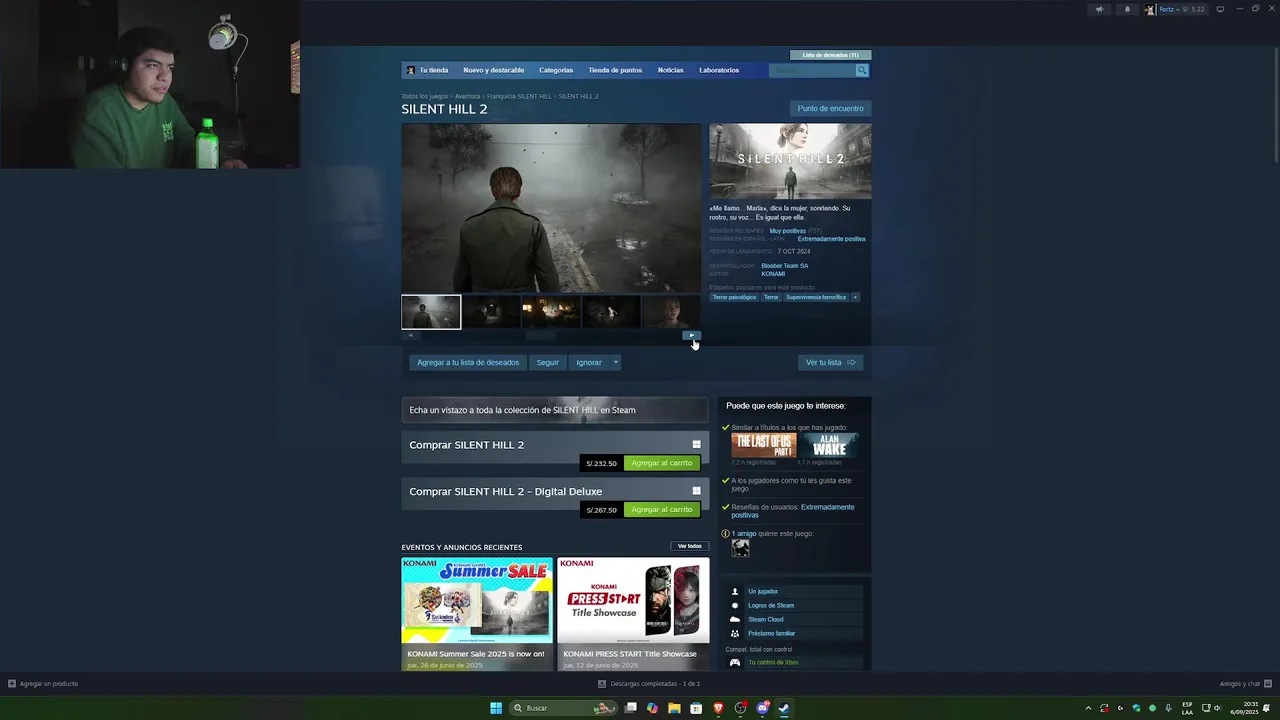Open Brave browser from taskbar
The image size is (1280, 720).
point(718,708)
